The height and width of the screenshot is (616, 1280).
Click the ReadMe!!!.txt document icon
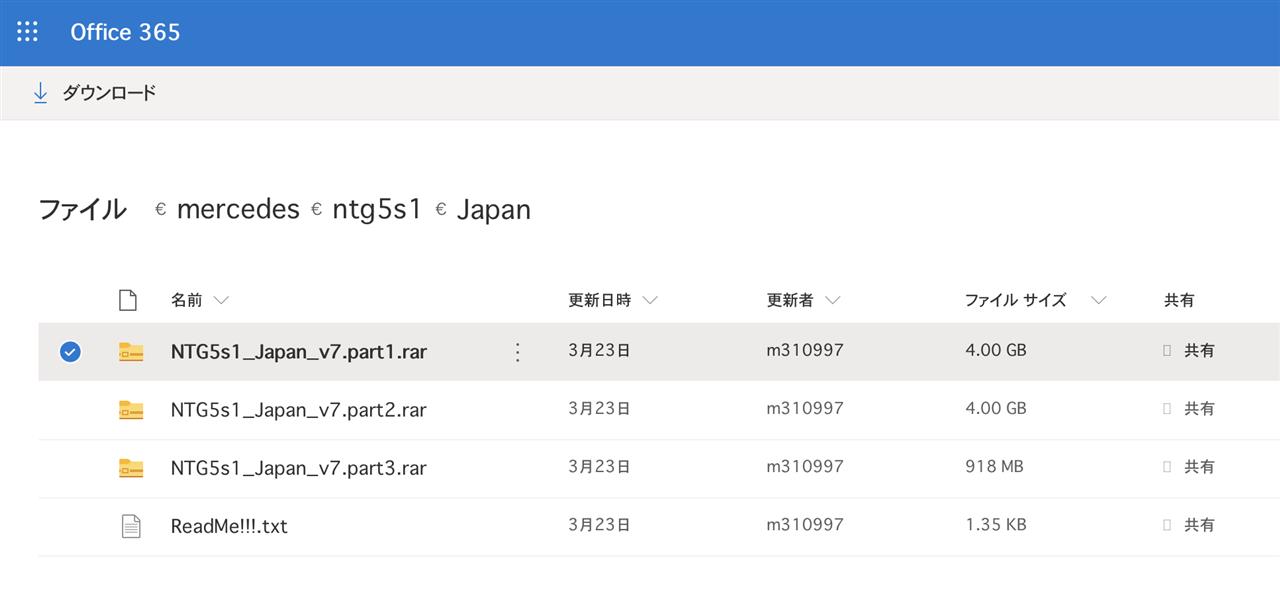pyautogui.click(x=131, y=525)
